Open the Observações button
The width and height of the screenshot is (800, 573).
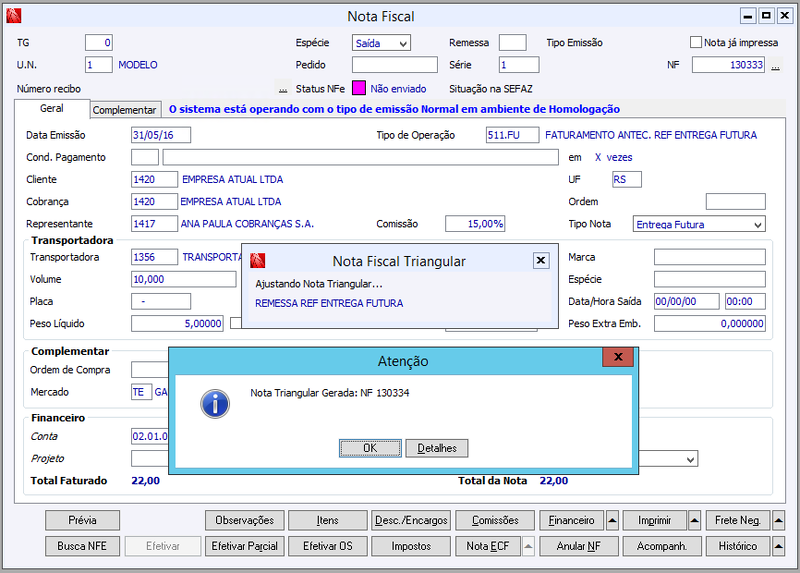244,520
